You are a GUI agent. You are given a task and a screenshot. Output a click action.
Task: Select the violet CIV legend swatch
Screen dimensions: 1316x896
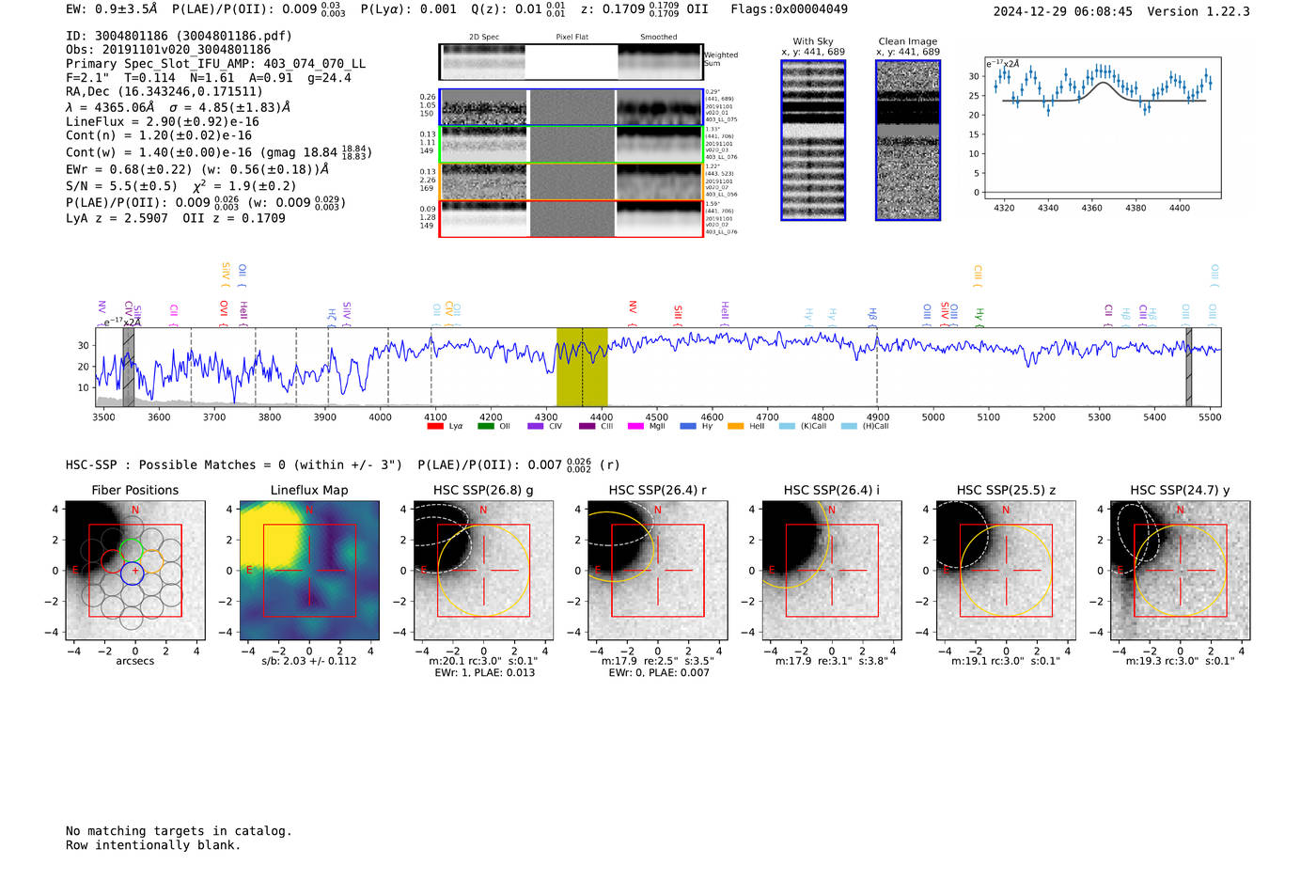click(x=536, y=426)
